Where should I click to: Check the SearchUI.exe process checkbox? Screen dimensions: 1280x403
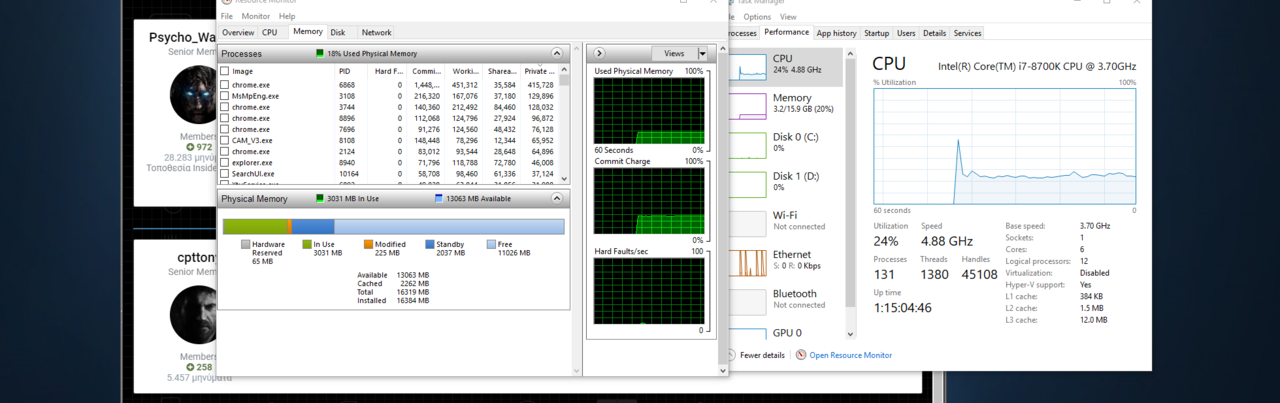point(225,173)
